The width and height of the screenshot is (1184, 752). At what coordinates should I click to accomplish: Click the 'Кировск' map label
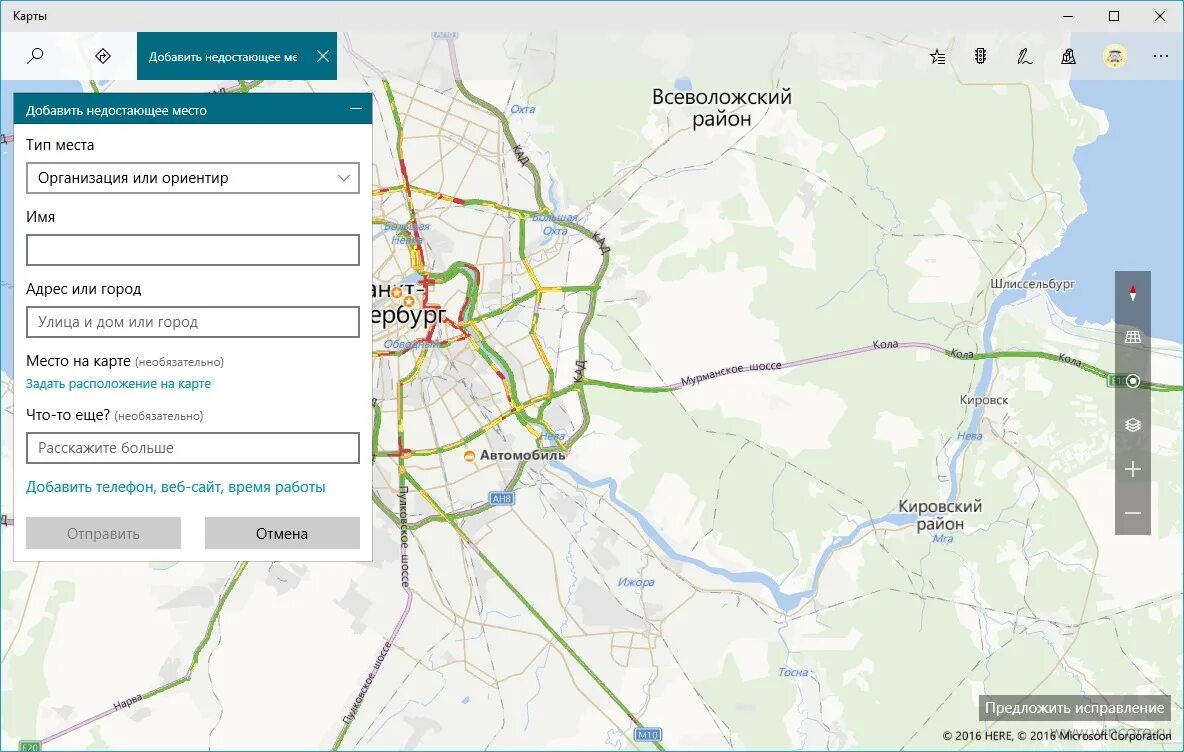[984, 399]
